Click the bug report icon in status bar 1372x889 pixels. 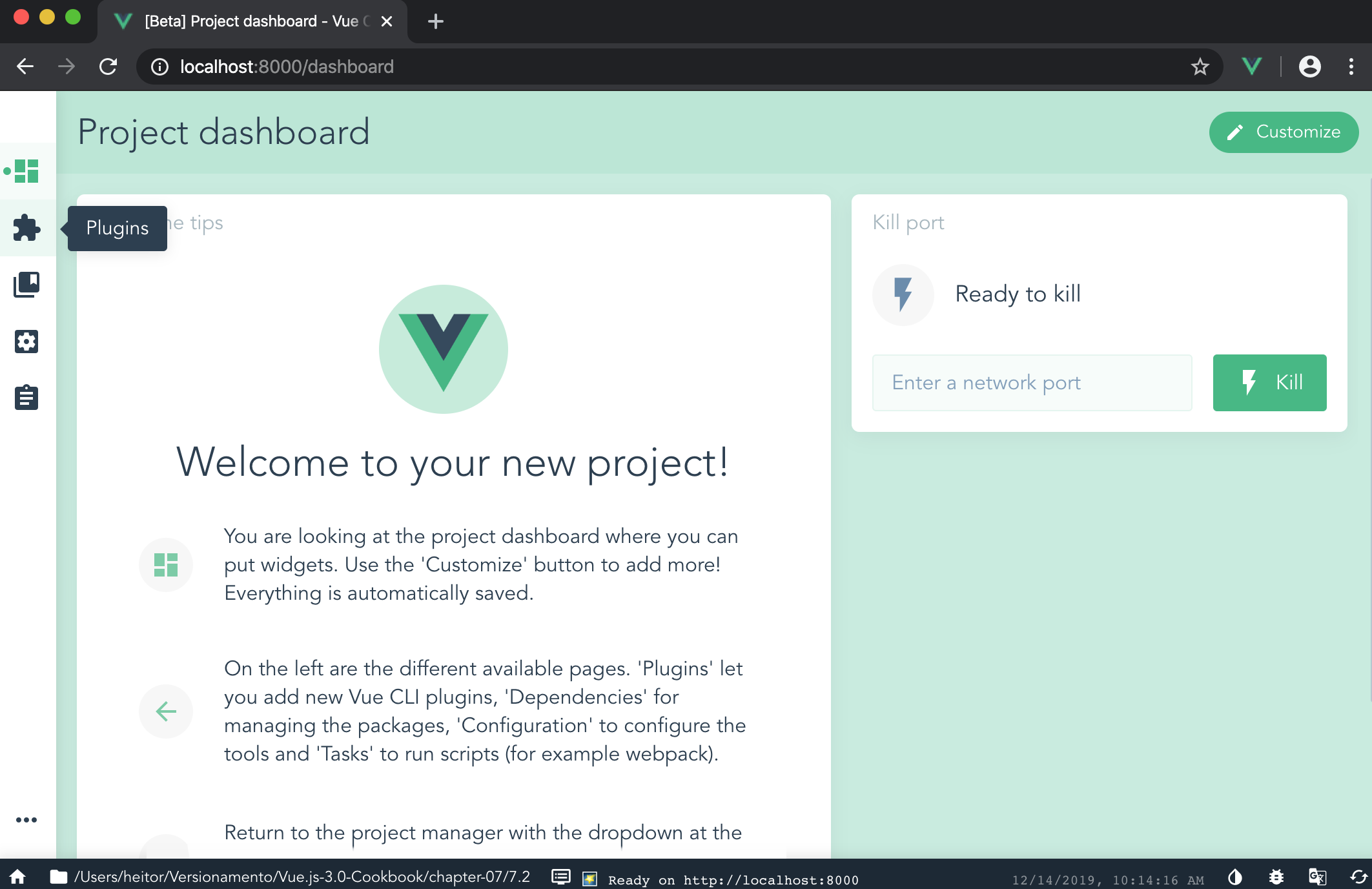(1276, 877)
